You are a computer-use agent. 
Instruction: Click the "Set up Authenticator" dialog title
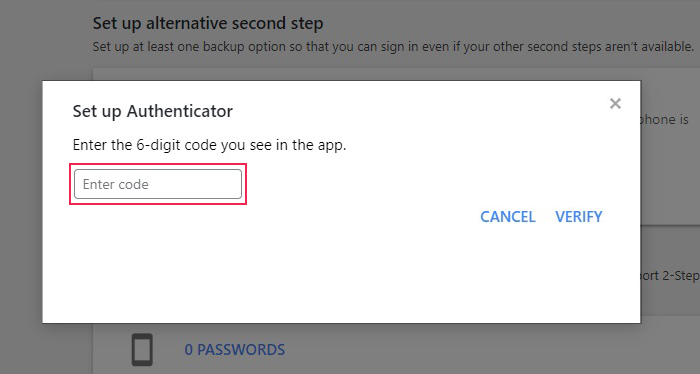pos(153,111)
